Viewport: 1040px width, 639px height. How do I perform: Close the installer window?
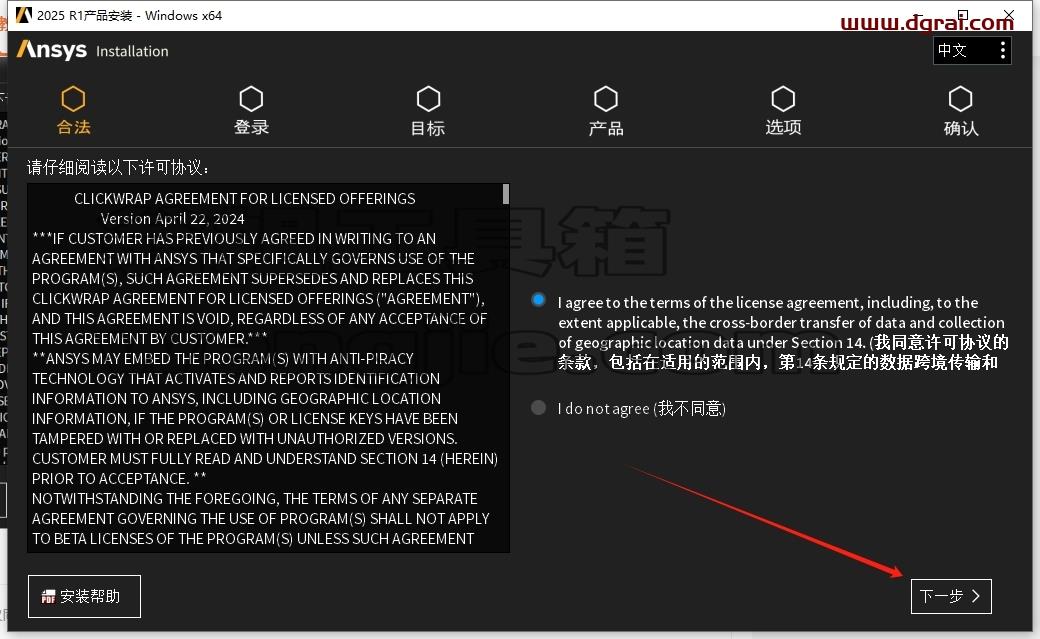(1008, 15)
